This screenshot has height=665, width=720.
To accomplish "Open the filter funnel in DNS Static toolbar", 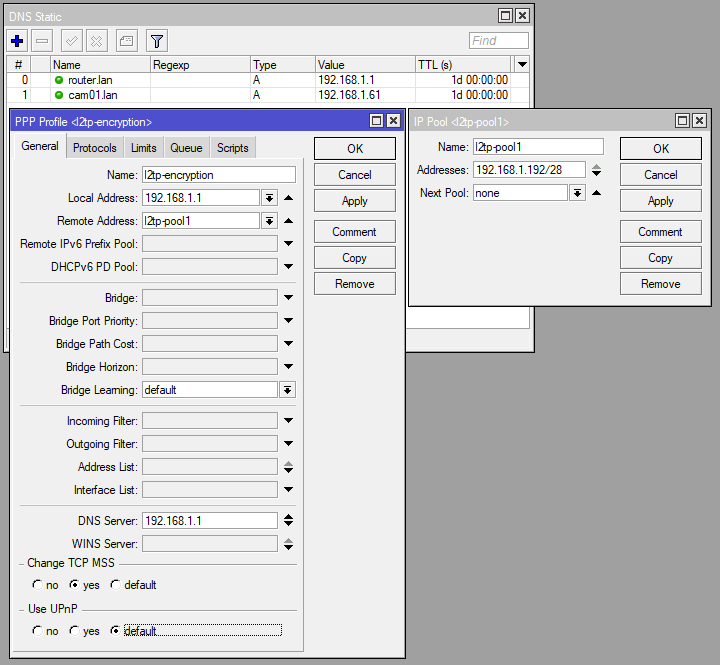I will point(157,41).
